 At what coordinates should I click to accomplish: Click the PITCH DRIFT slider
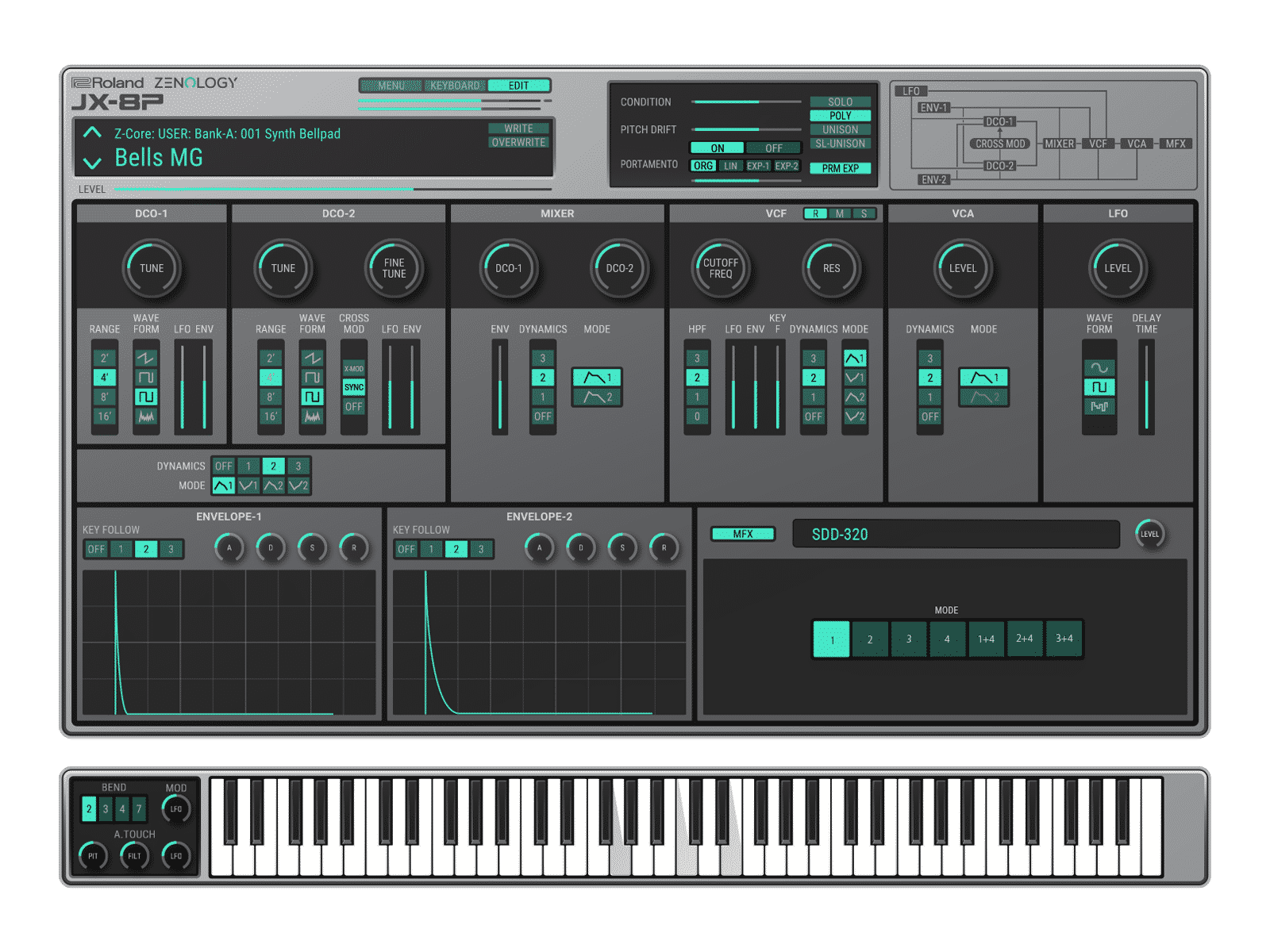tap(745, 129)
